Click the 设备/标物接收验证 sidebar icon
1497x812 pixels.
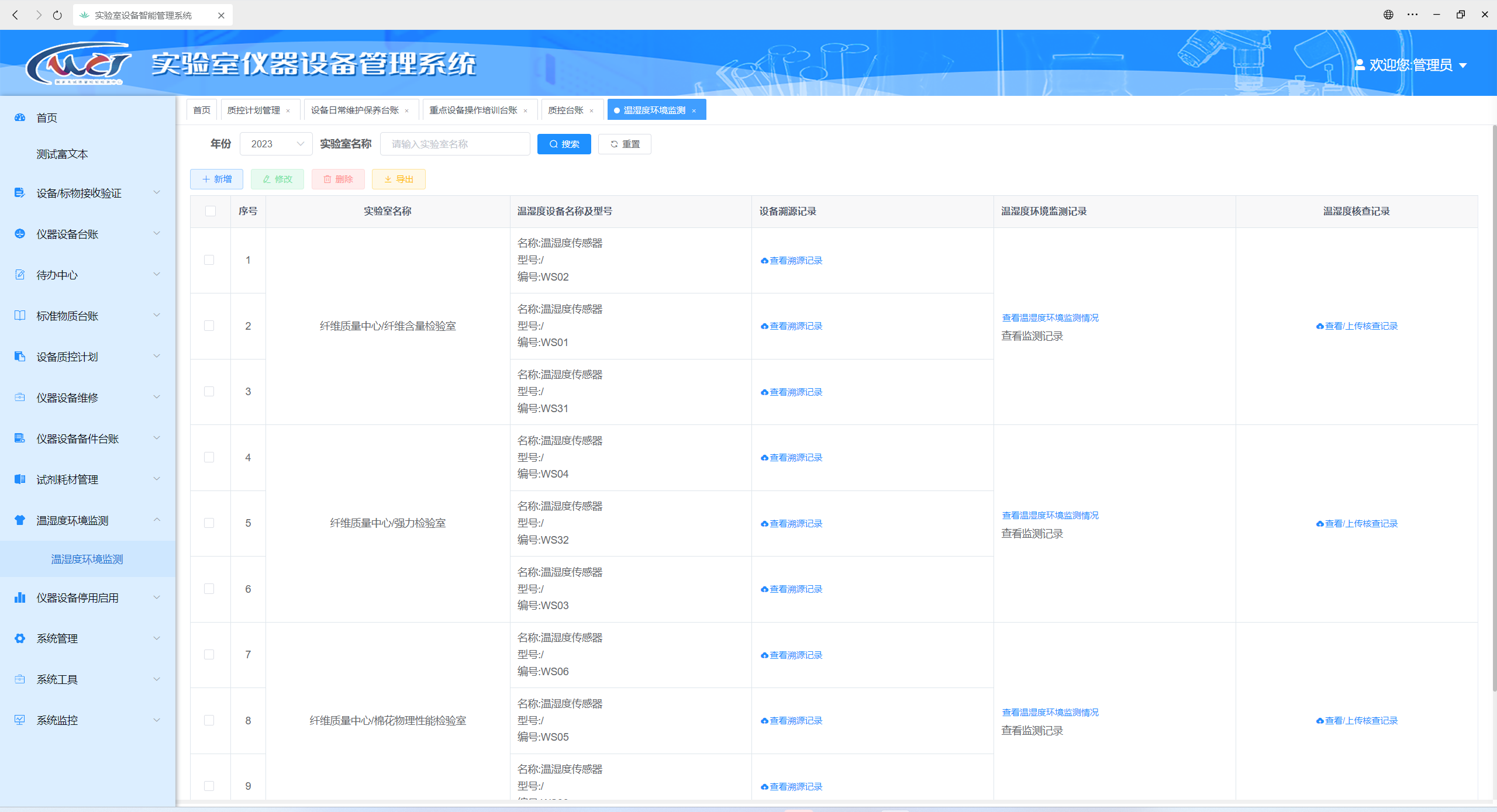[x=20, y=193]
